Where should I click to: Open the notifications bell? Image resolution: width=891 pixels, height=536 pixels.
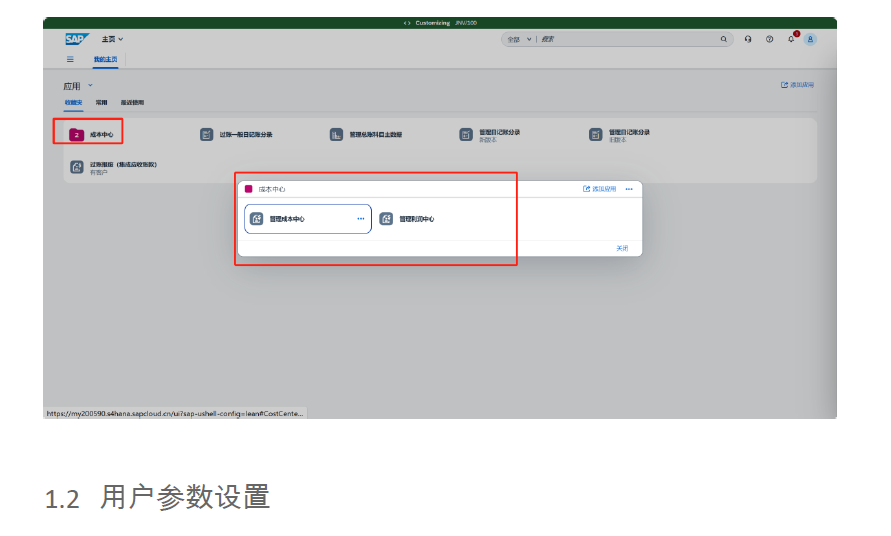click(x=791, y=38)
